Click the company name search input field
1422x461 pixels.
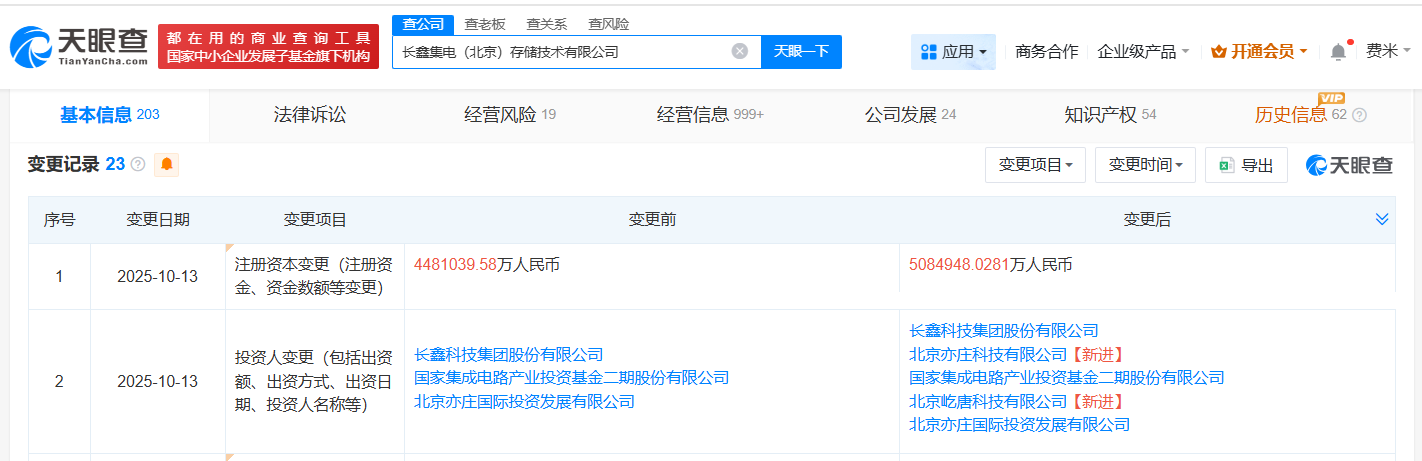click(x=560, y=52)
